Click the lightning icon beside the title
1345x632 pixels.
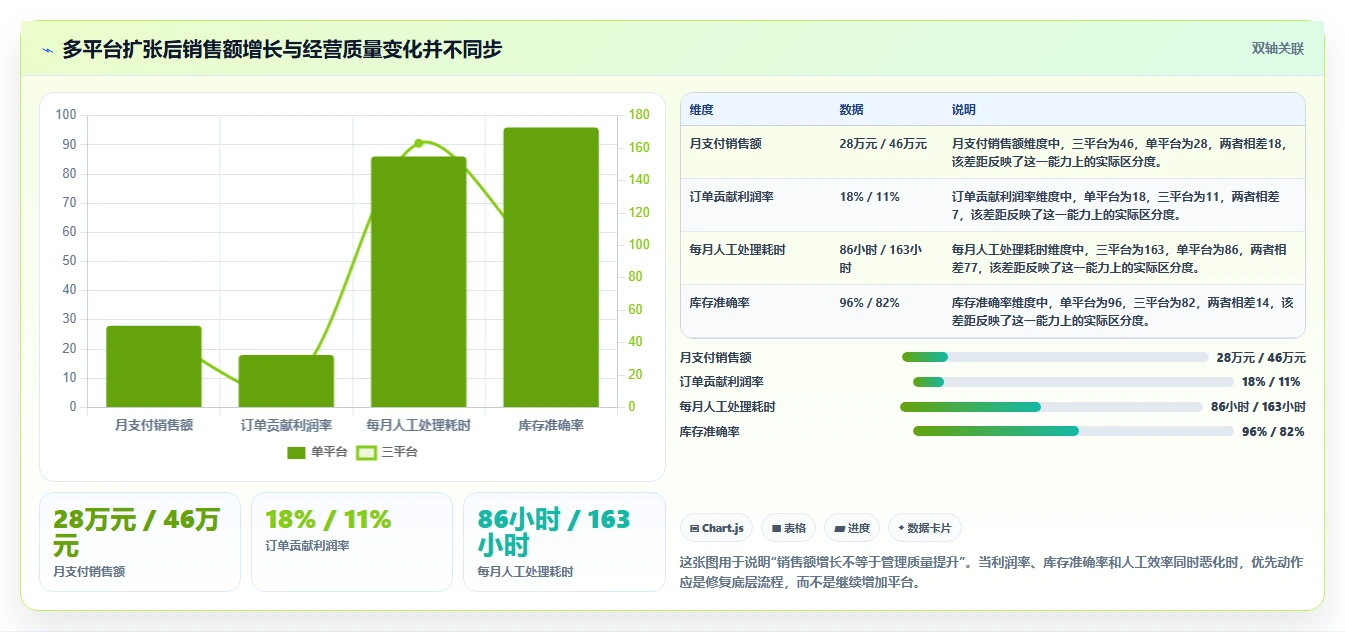tap(48, 50)
